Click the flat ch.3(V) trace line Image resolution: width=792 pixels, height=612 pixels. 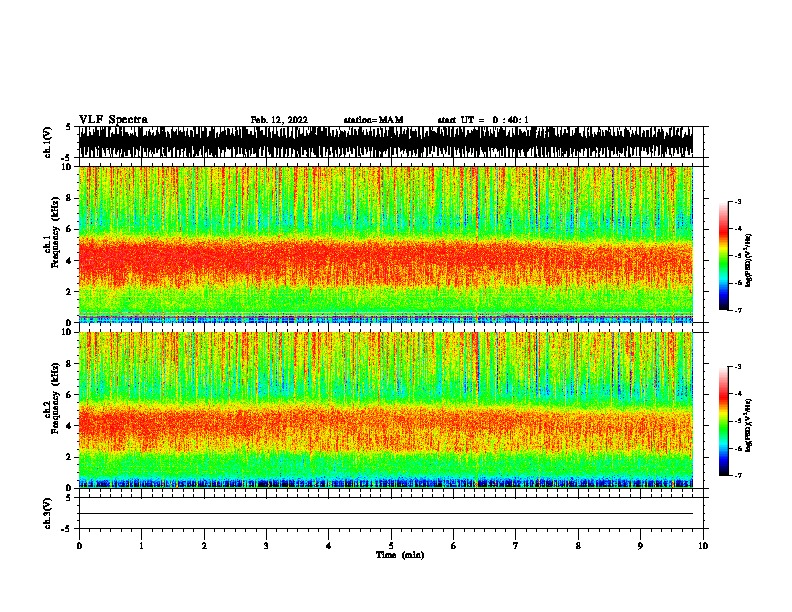(x=385, y=514)
